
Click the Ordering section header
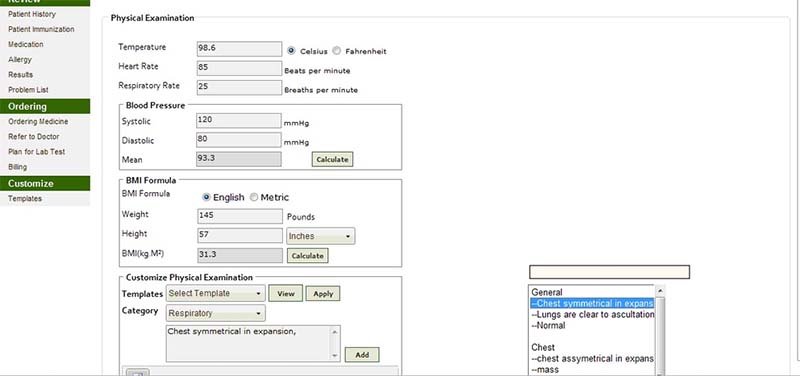[x=45, y=106]
